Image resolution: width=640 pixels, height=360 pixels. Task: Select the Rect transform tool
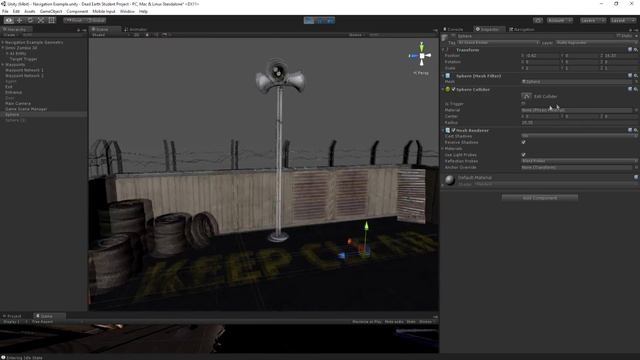coord(52,20)
